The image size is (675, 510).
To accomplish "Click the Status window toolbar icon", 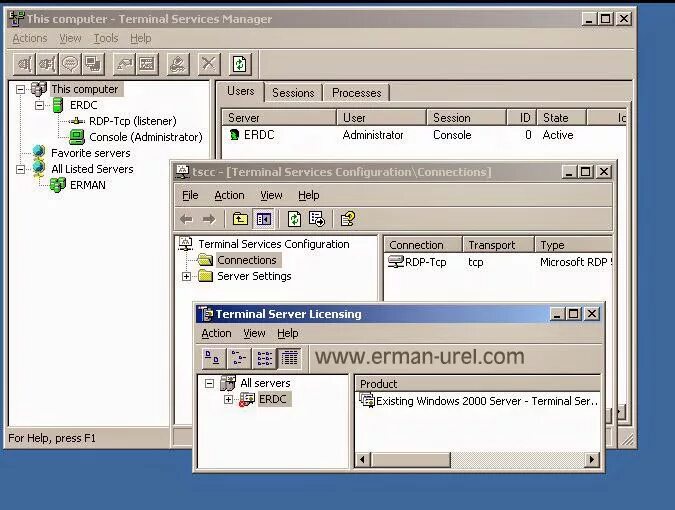I will (147, 64).
